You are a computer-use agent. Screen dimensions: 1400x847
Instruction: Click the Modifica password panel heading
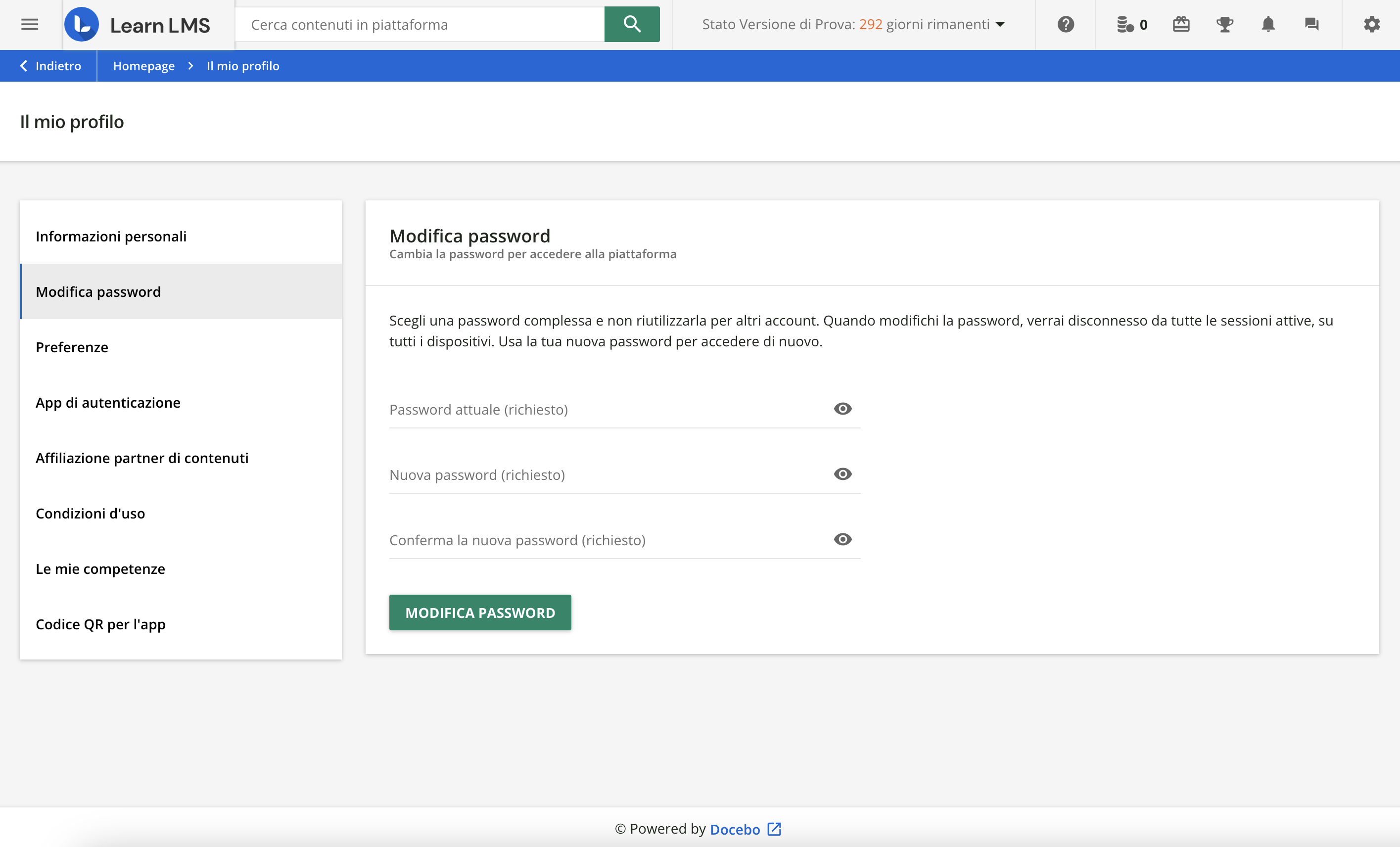tap(470, 236)
